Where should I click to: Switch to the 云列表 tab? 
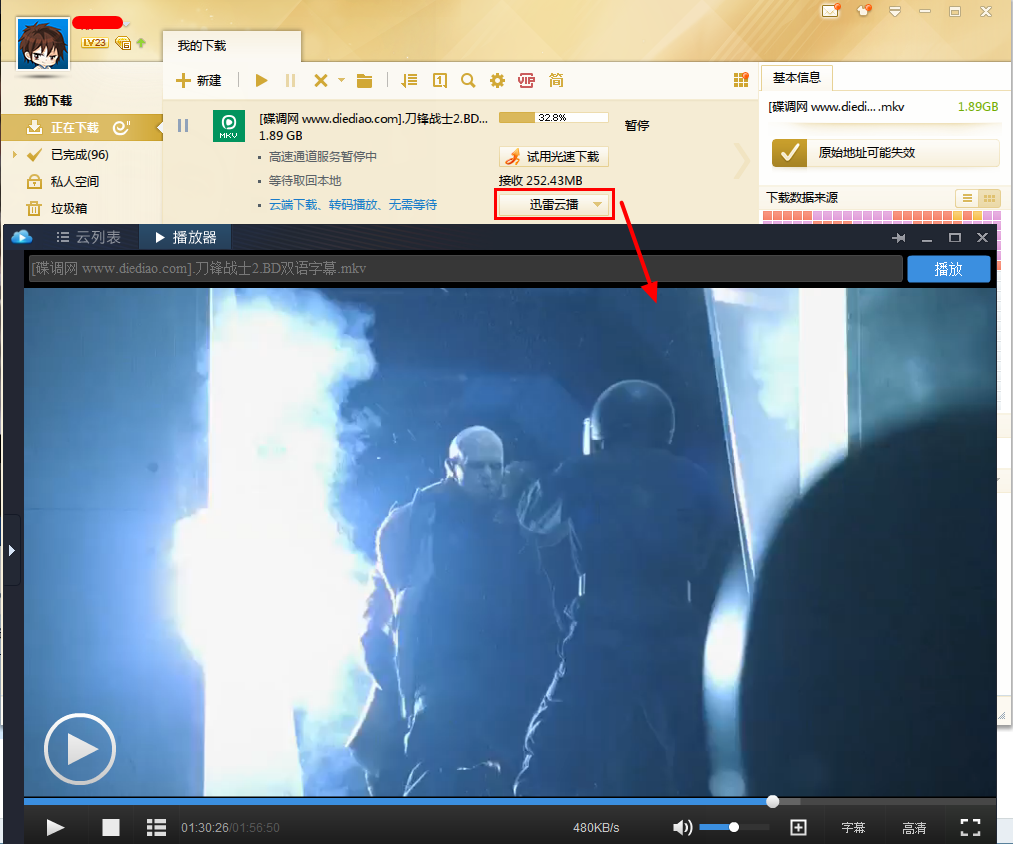[88, 237]
